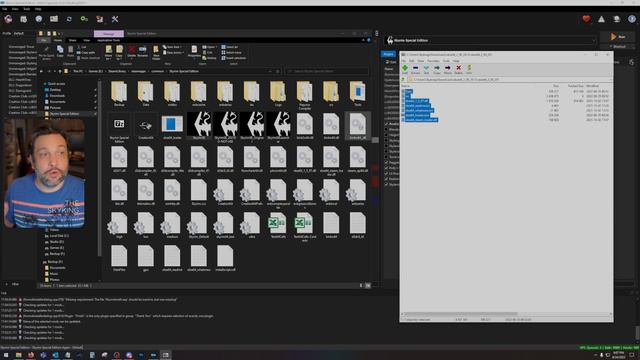640x360 pixels.
Task: Open the Copy to dropdown in Explorer ribbon
Action: tap(119, 53)
